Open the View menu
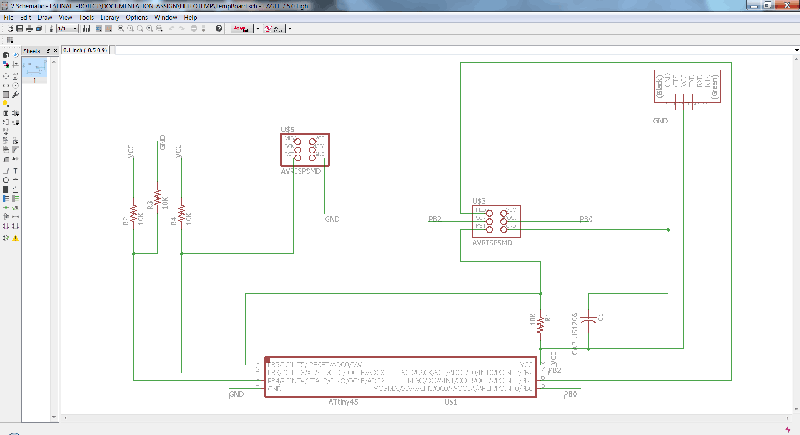 [65, 17]
